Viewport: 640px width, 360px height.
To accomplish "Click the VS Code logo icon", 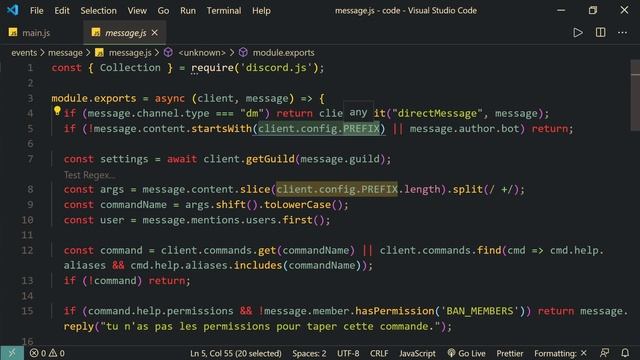I will click(x=12, y=10).
